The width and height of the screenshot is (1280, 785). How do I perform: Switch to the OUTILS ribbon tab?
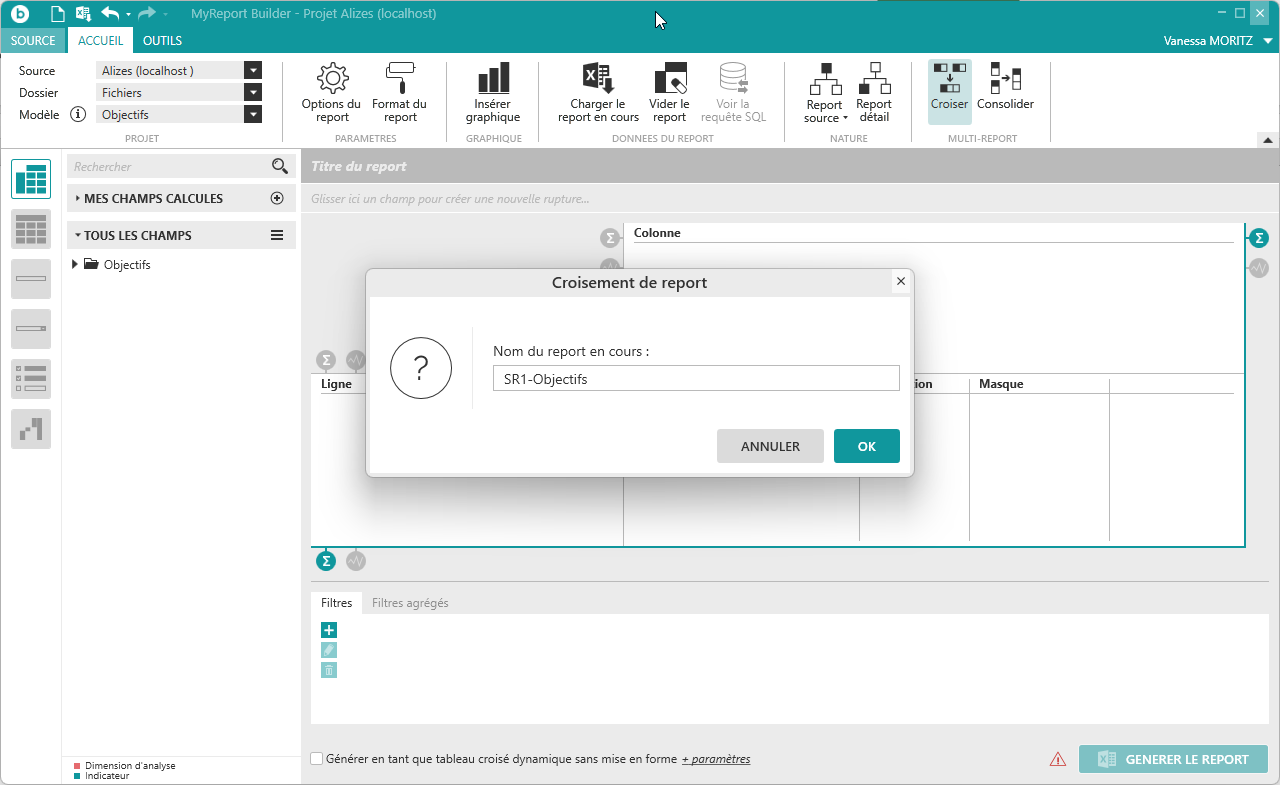[162, 41]
